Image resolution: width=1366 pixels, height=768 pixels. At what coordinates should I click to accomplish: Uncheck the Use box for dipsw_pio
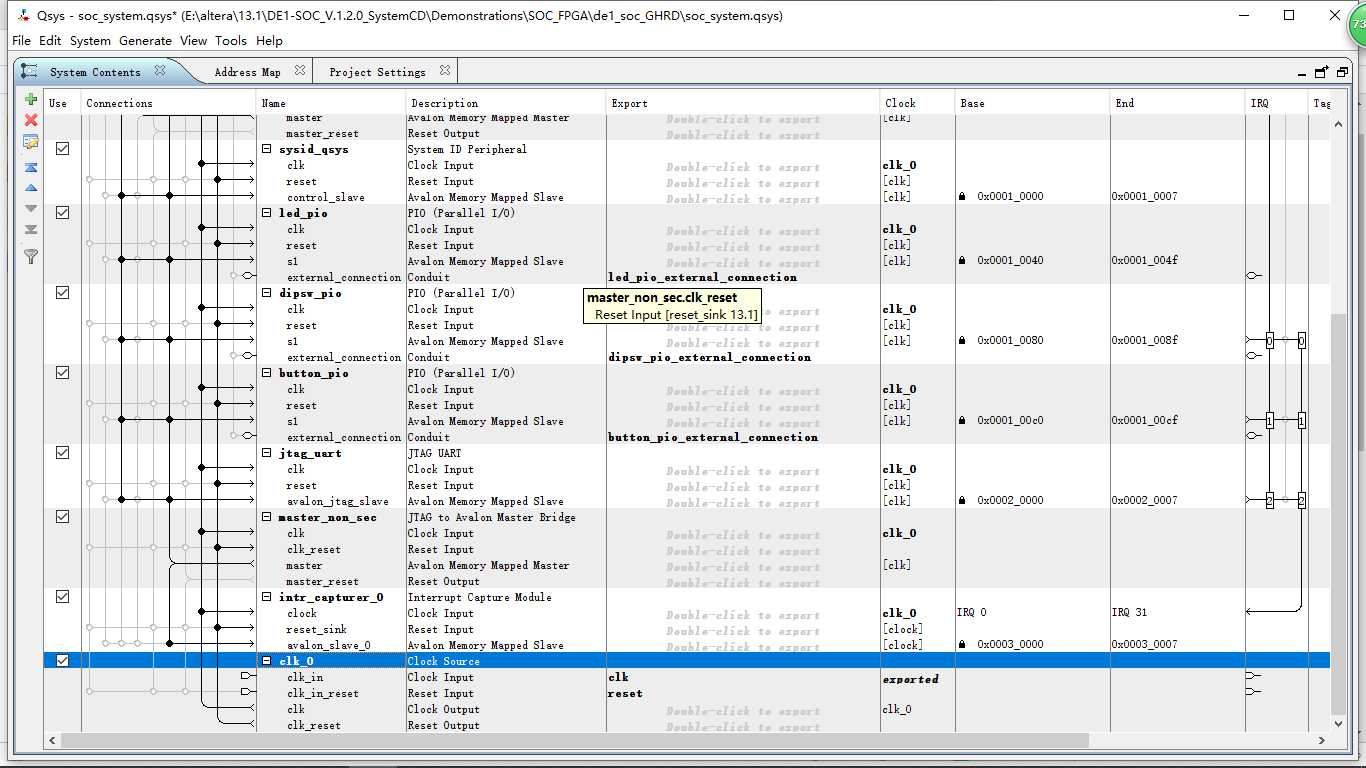tap(62, 292)
